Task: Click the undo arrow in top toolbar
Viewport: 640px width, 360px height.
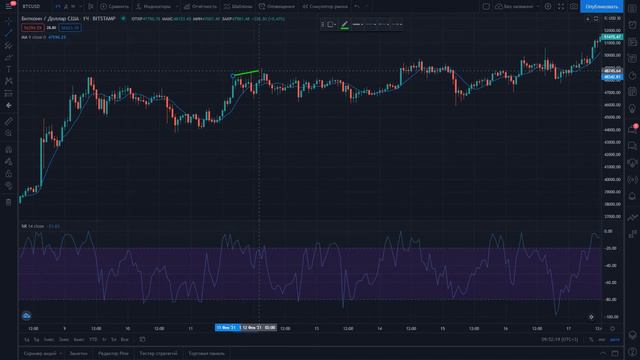Action: (357, 6)
